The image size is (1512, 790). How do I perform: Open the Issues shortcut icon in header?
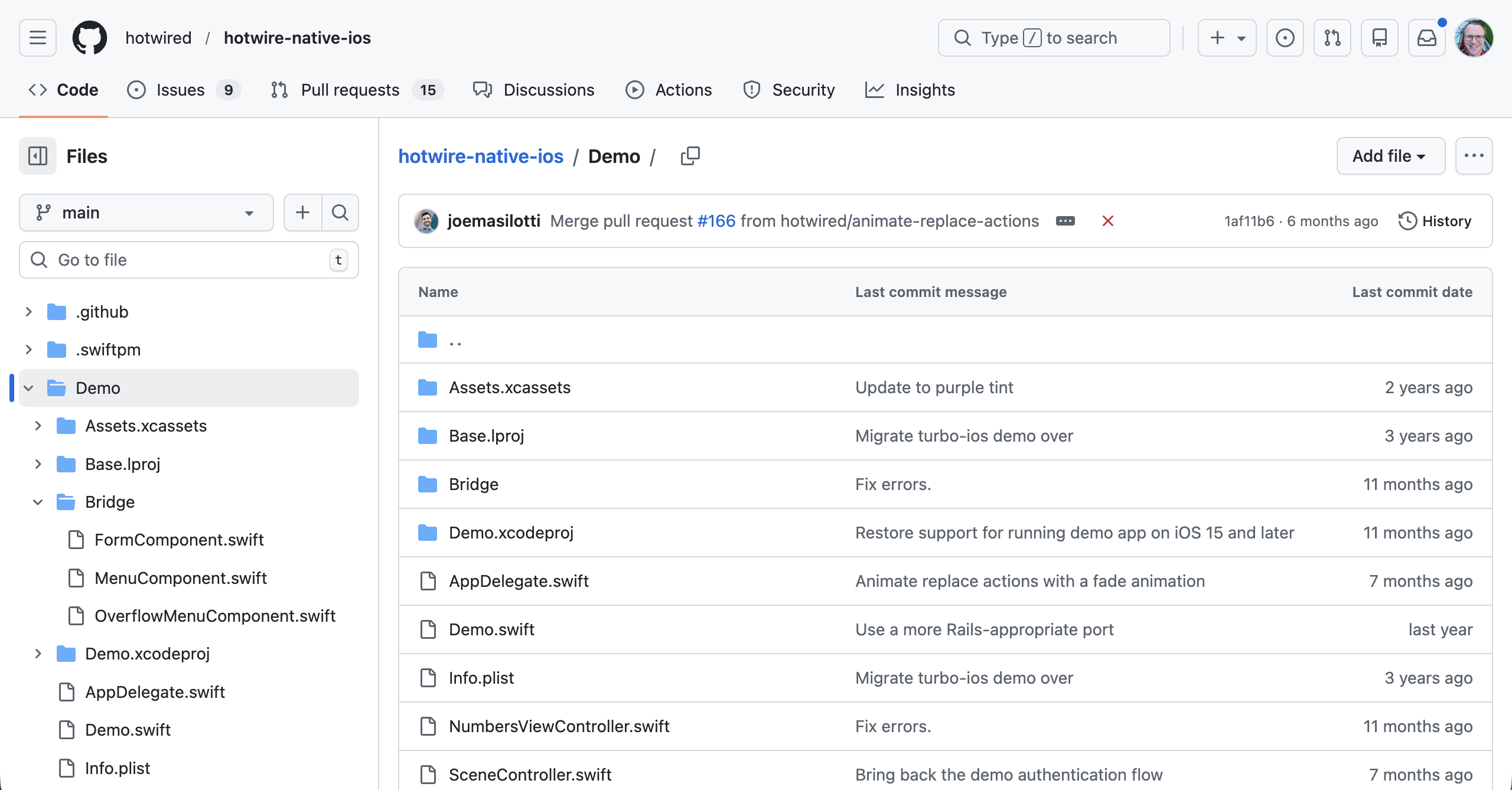point(1285,38)
